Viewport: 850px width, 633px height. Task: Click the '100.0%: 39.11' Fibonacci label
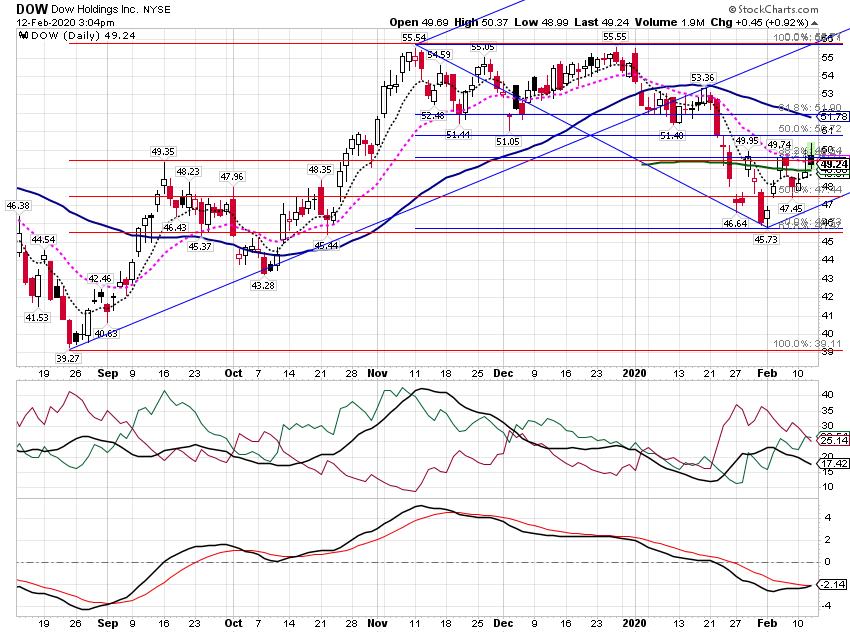(x=807, y=344)
